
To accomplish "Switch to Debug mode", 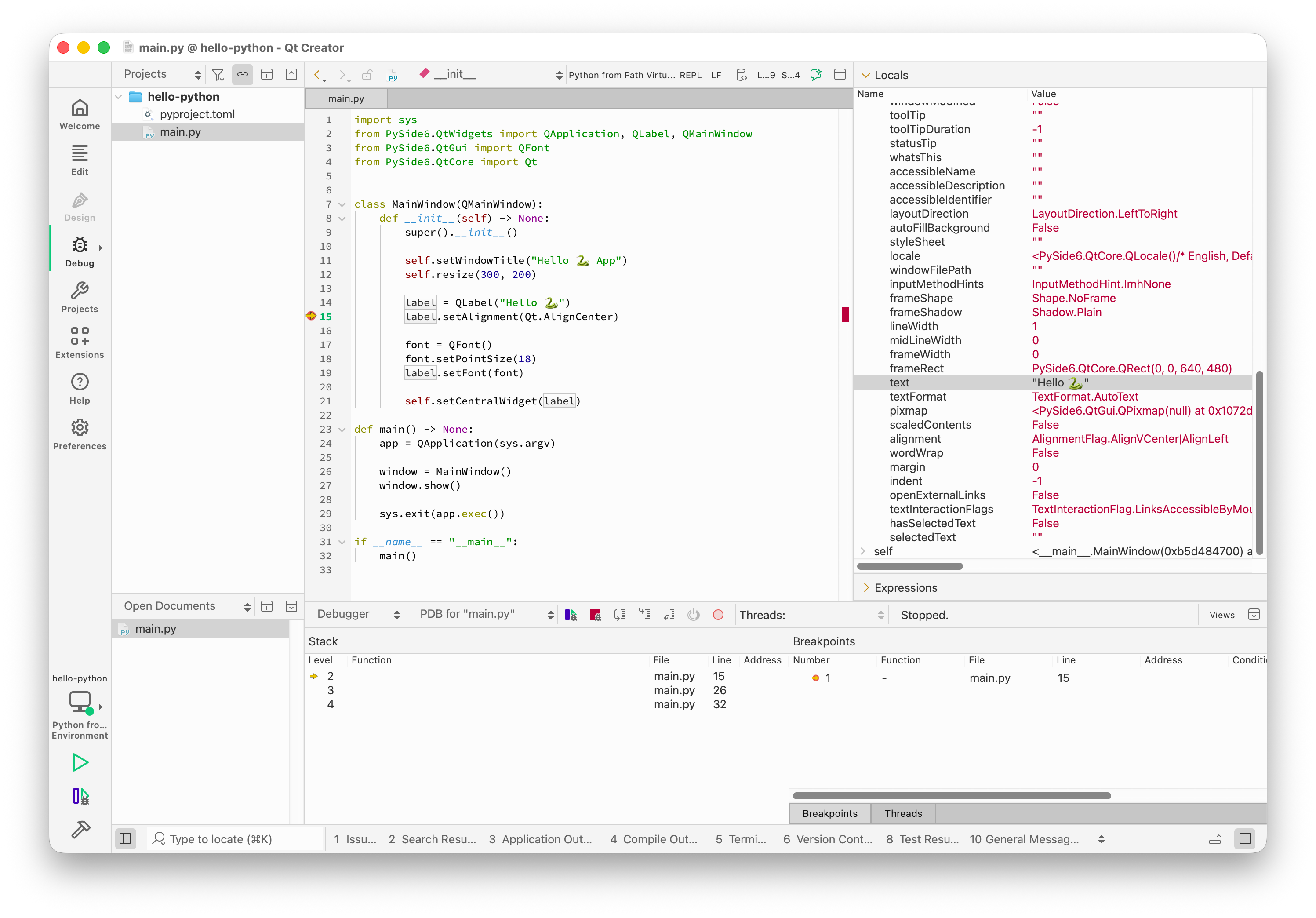I will pos(80,252).
